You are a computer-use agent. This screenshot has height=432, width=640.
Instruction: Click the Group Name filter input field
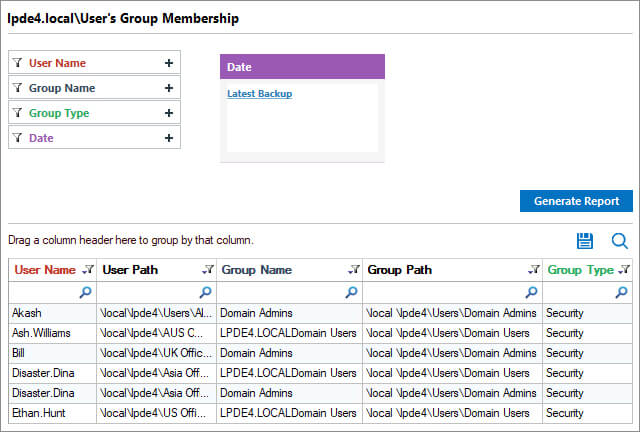[289, 292]
